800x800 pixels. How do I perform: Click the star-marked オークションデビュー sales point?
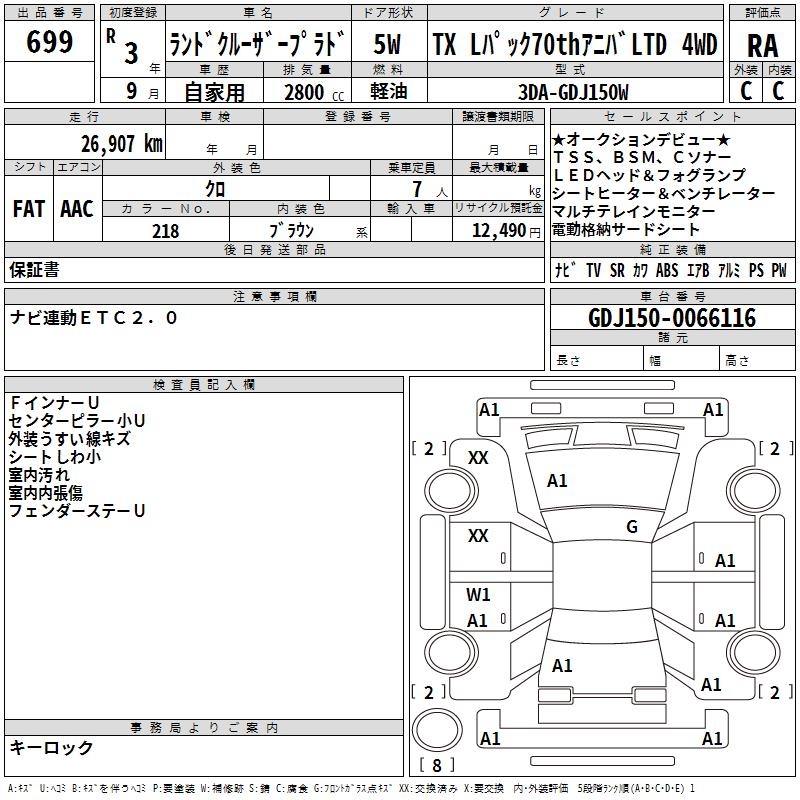[641, 140]
